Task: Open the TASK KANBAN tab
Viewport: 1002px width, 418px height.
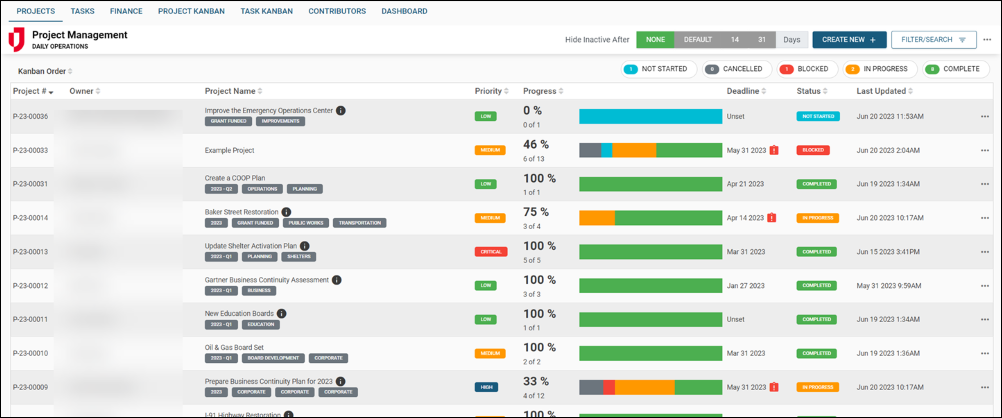Action: 266,11
